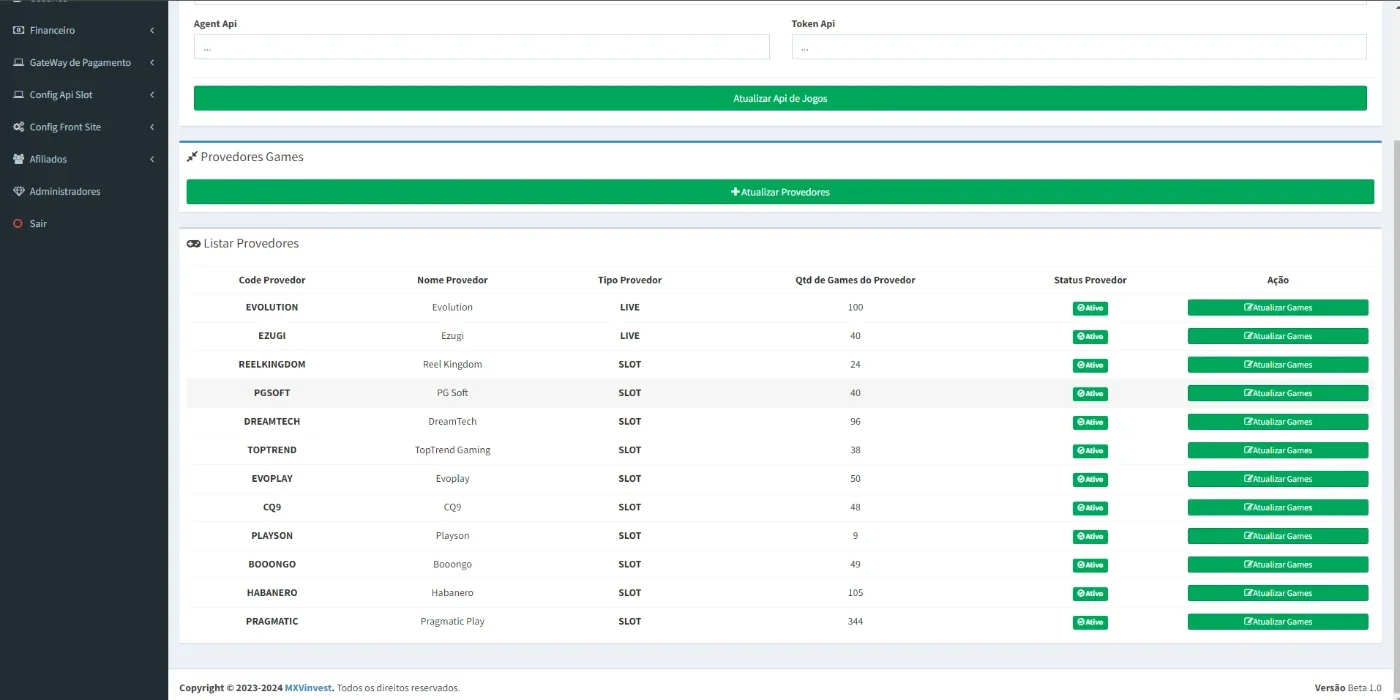This screenshot has width=1400, height=700.
Task: Click the TopTrend Gaming provider name
Action: pos(452,450)
